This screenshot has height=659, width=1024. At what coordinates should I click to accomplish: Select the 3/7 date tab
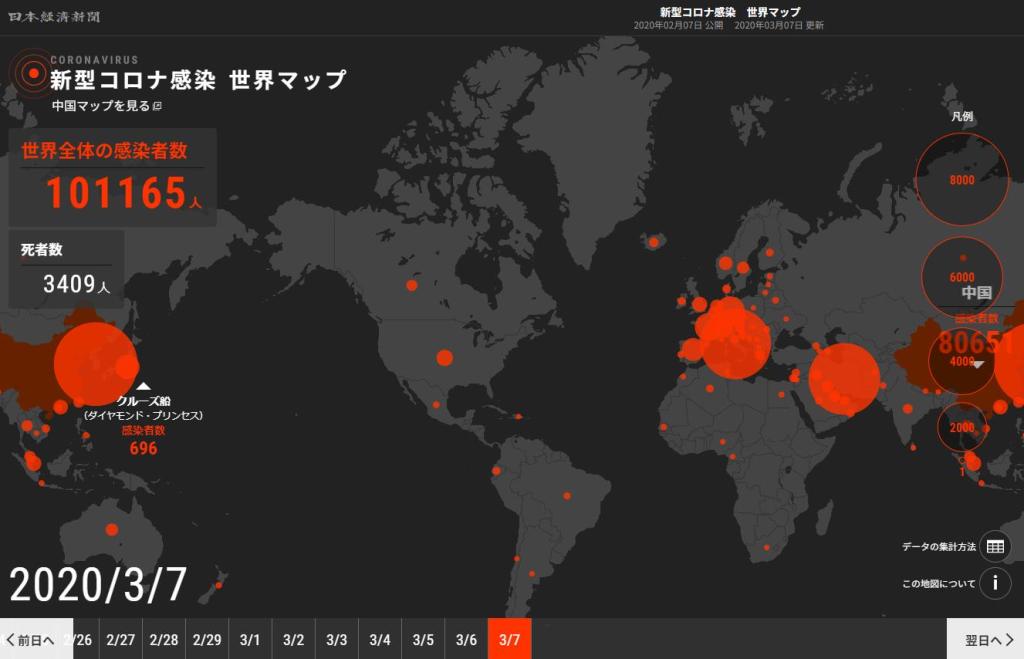510,639
